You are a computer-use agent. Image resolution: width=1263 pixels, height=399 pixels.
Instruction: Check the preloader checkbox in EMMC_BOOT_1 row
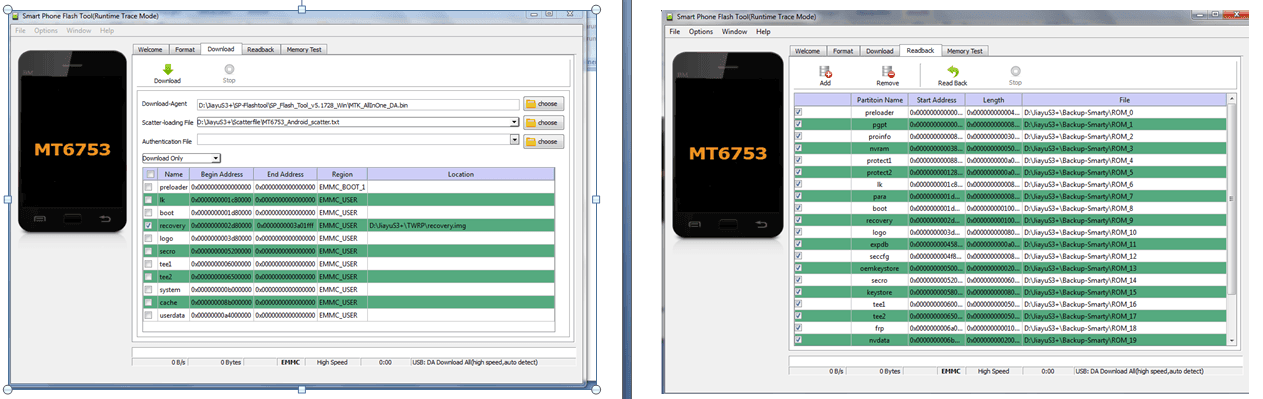click(x=148, y=187)
